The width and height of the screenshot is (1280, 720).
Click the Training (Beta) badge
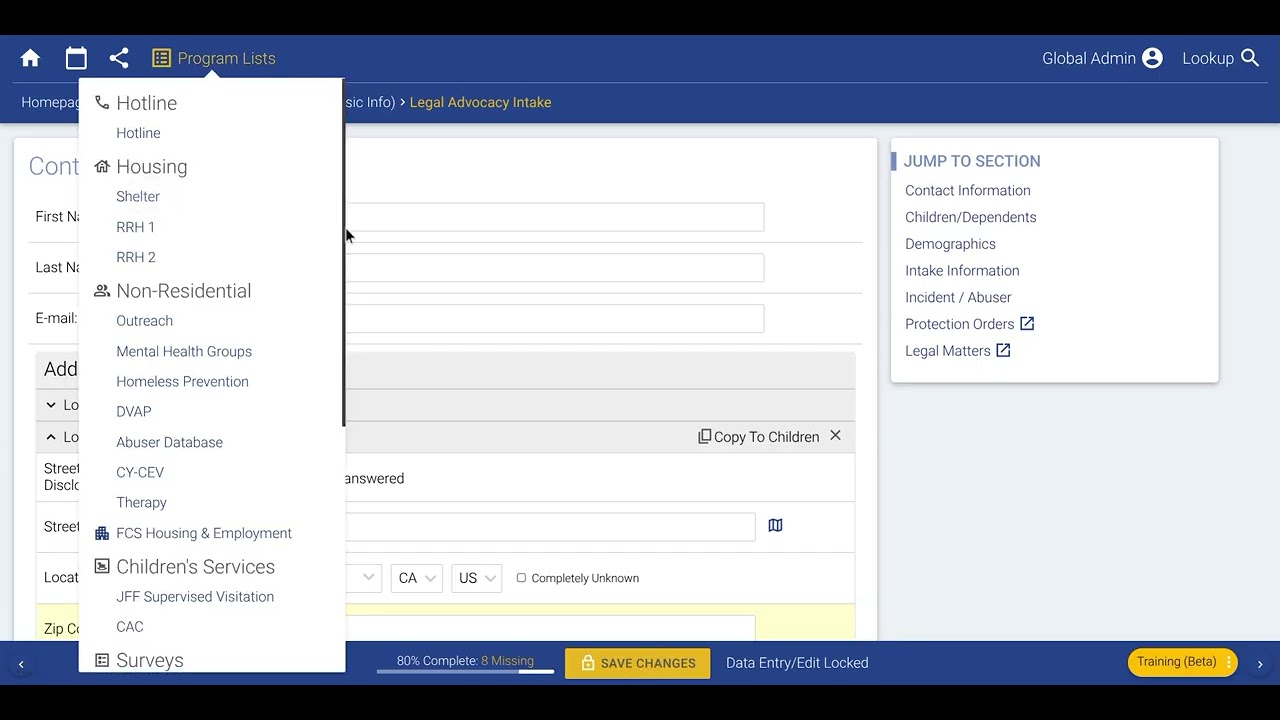1182,662
